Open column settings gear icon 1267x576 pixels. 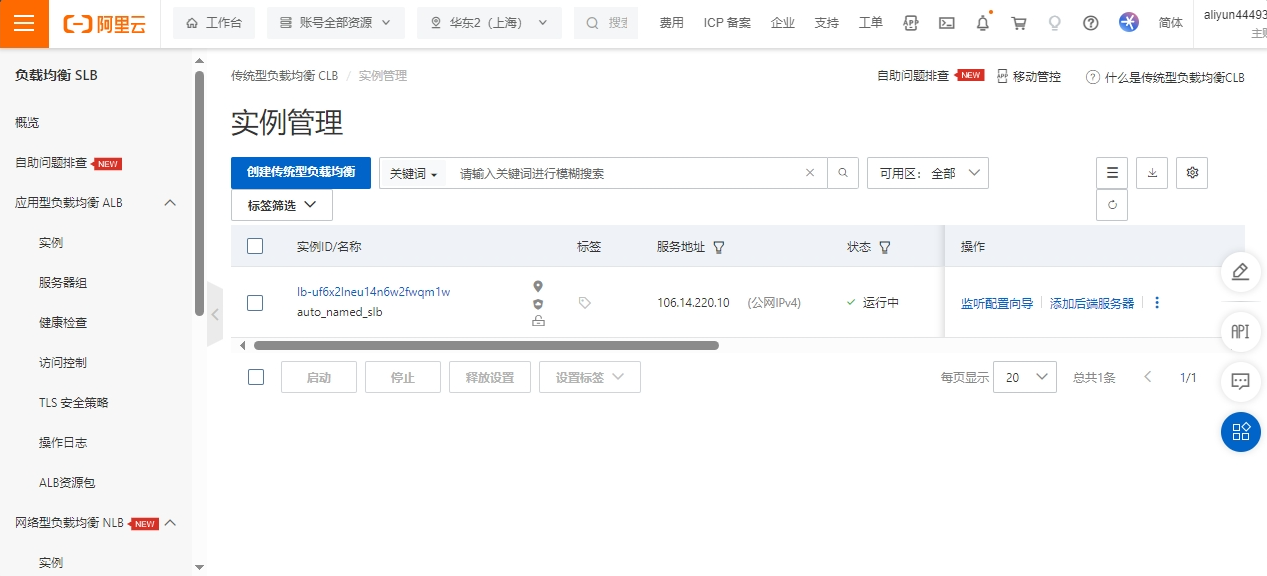coord(1192,173)
